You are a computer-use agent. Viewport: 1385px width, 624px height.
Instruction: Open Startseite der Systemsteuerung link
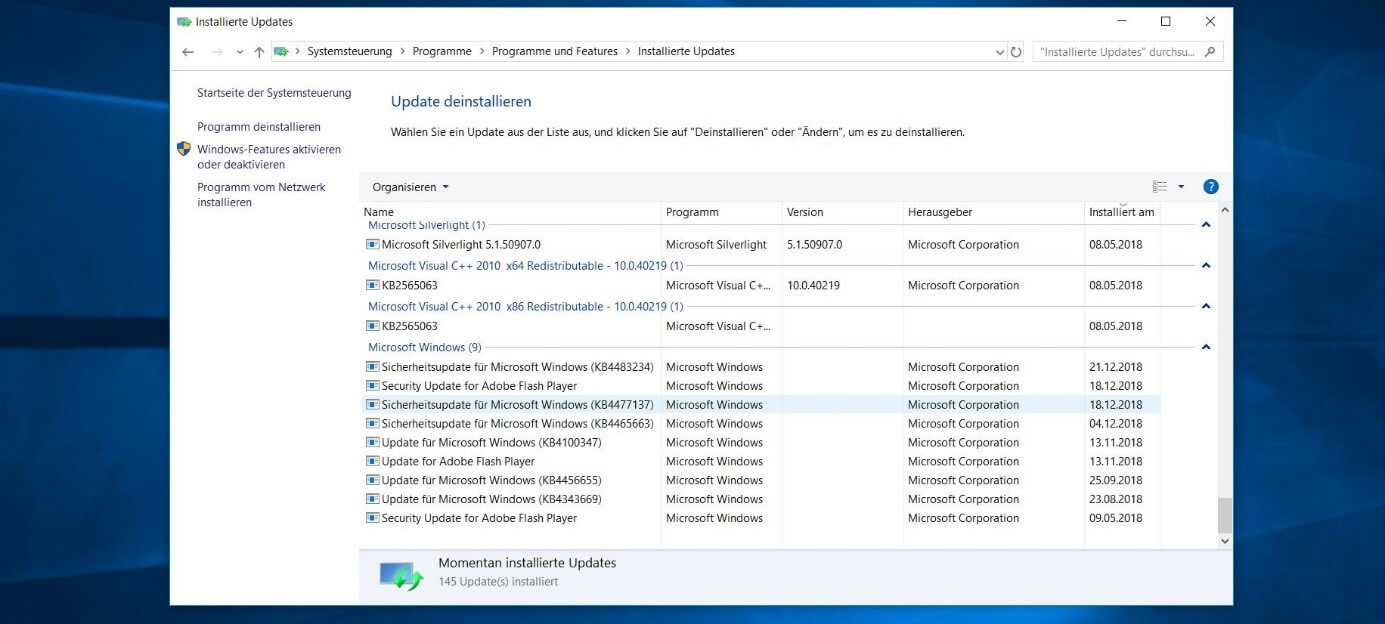(x=274, y=93)
